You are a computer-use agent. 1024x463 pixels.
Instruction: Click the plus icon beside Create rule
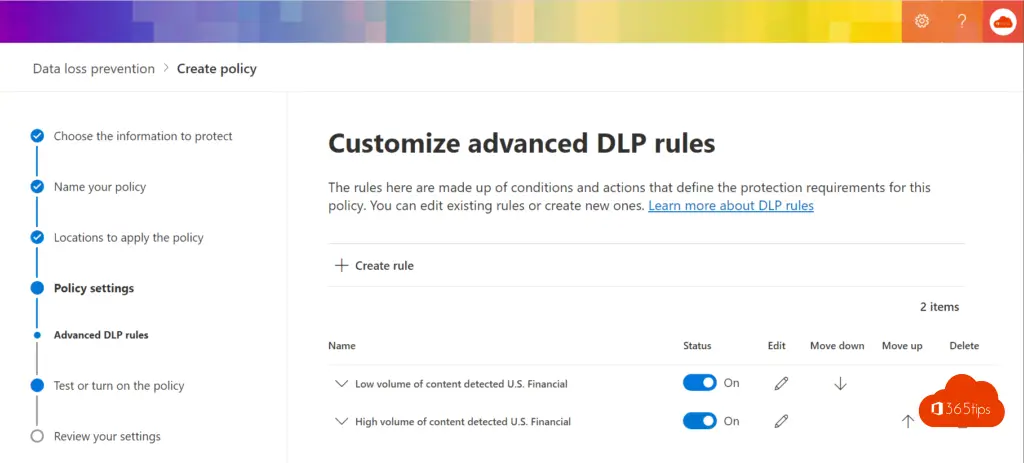341,265
